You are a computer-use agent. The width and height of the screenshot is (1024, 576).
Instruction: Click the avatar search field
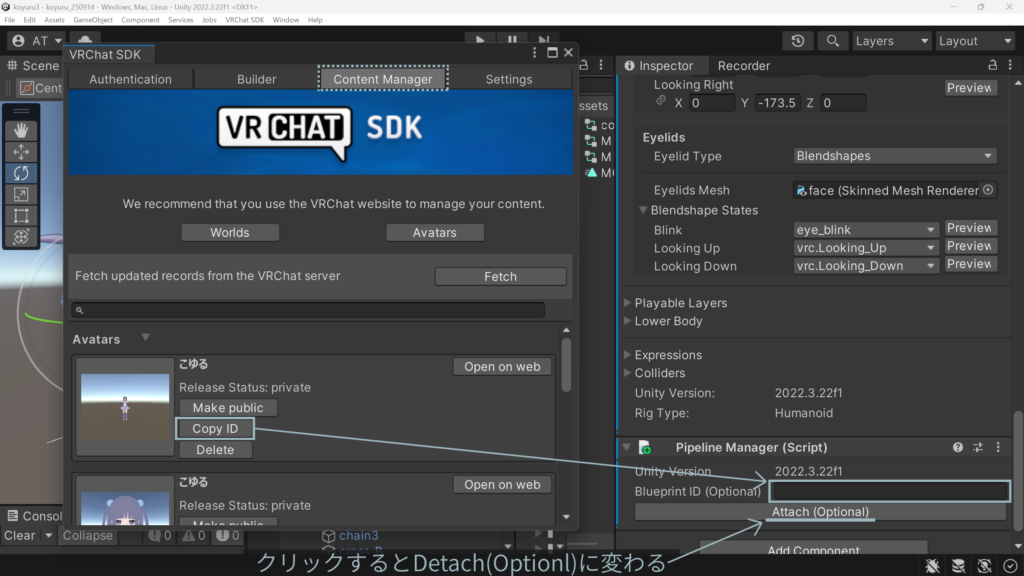tap(308, 310)
